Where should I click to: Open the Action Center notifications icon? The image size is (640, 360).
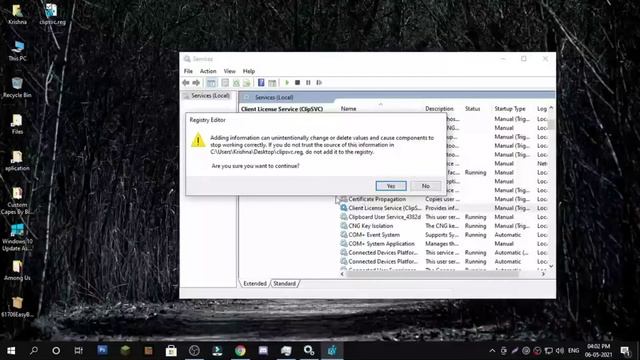625,351
